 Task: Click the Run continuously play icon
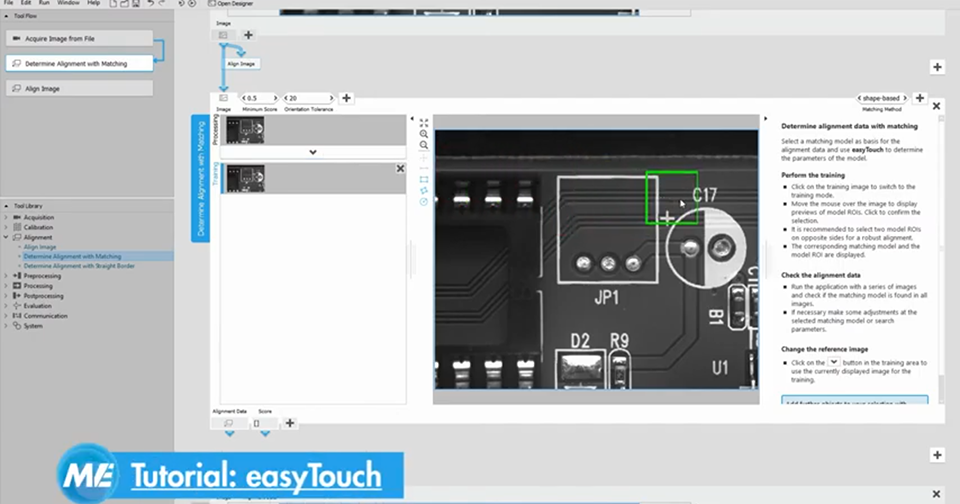pyautogui.click(x=192, y=3)
